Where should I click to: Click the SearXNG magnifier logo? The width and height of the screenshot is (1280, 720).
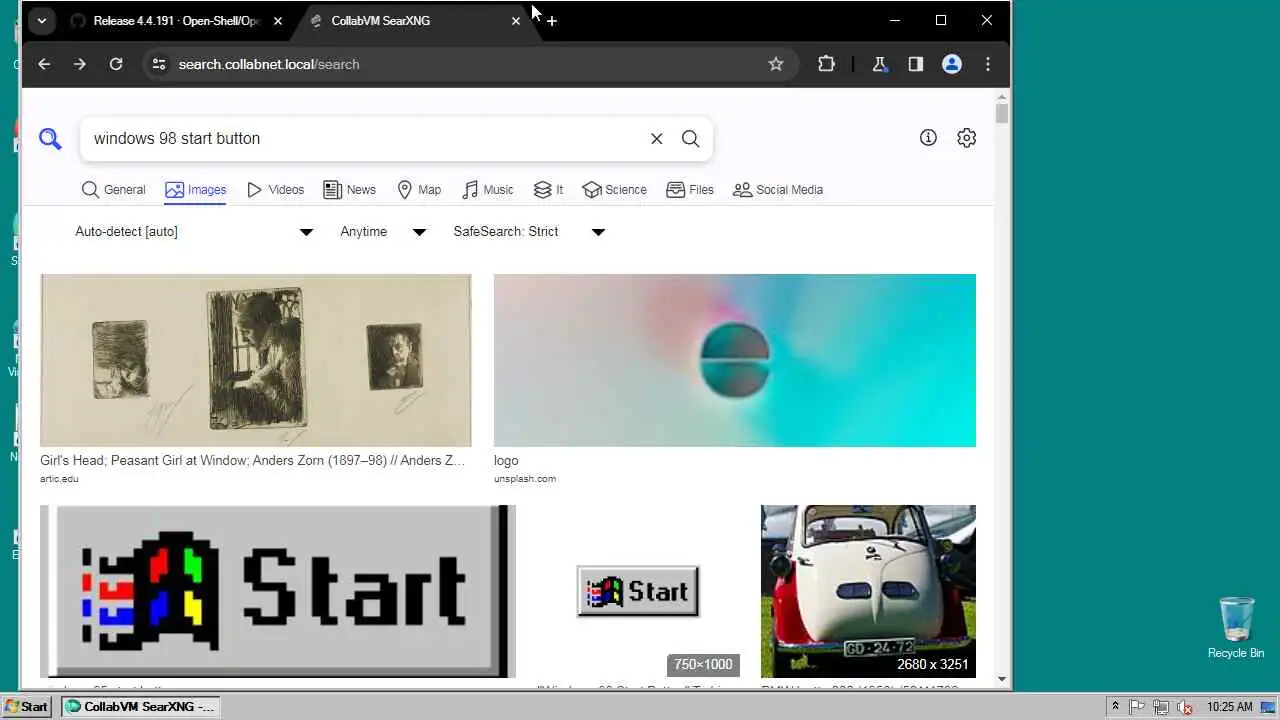pyautogui.click(x=50, y=139)
